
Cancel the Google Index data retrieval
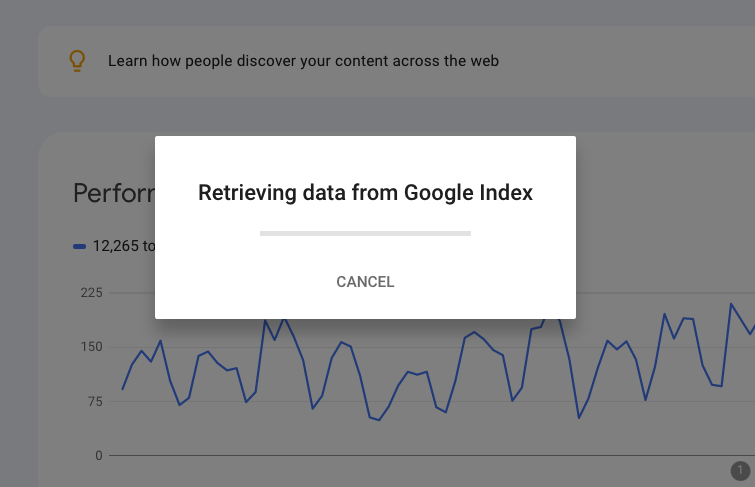[365, 282]
